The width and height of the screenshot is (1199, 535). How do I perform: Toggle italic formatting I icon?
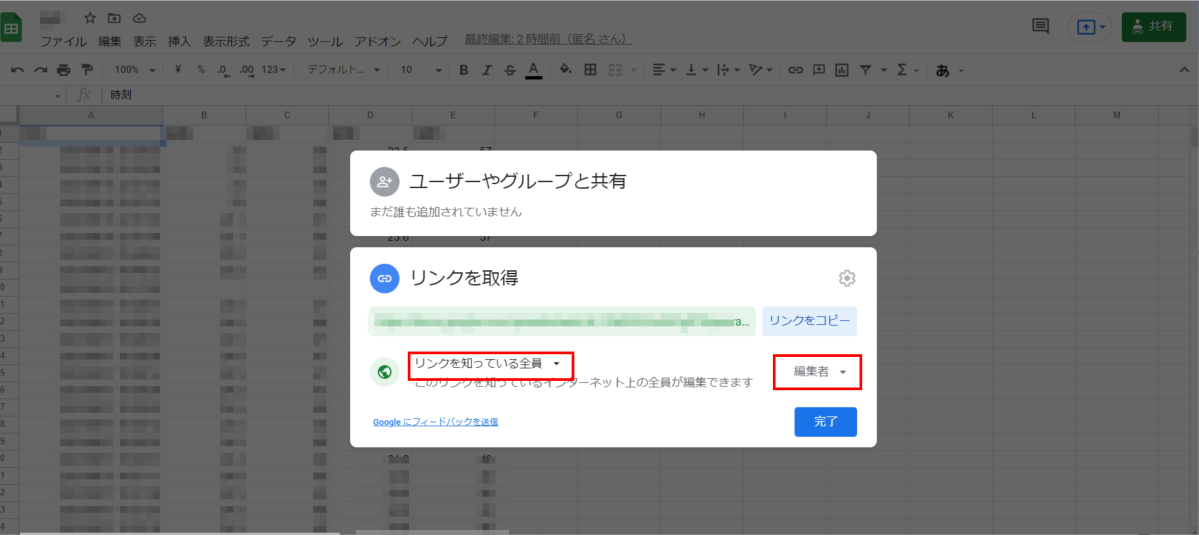[x=486, y=70]
